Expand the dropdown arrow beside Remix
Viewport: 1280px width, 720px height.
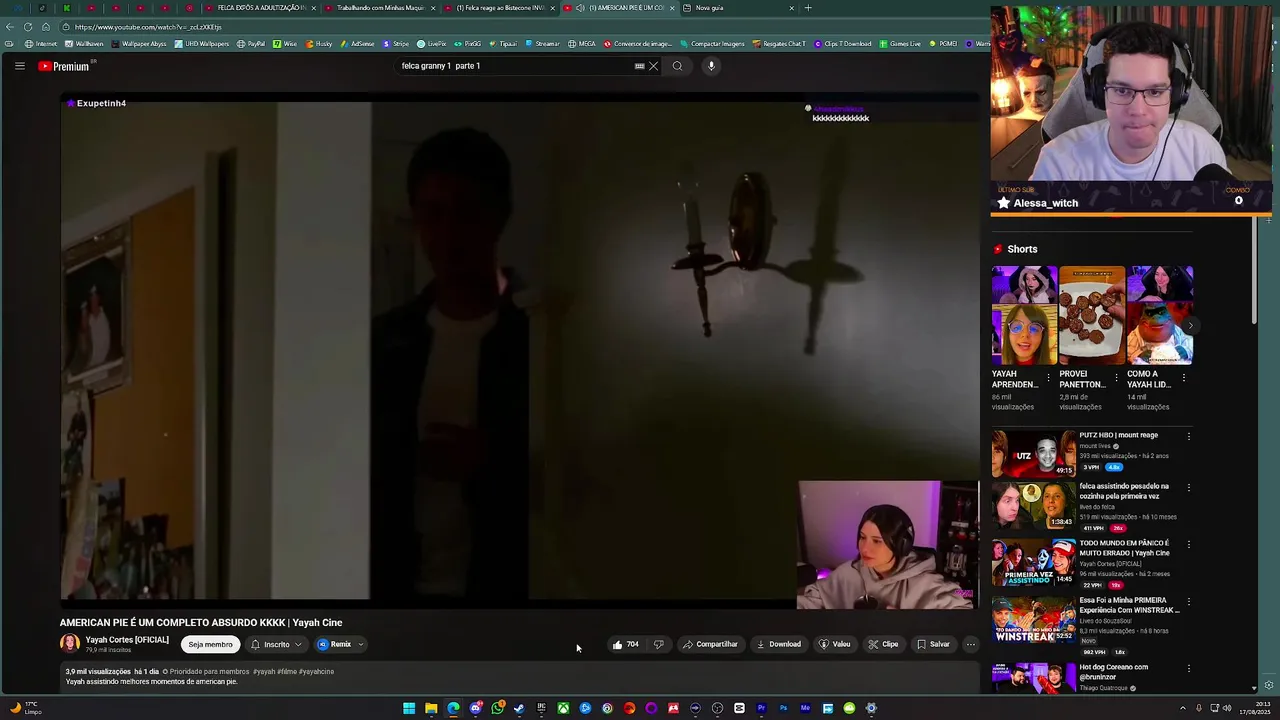(x=361, y=644)
